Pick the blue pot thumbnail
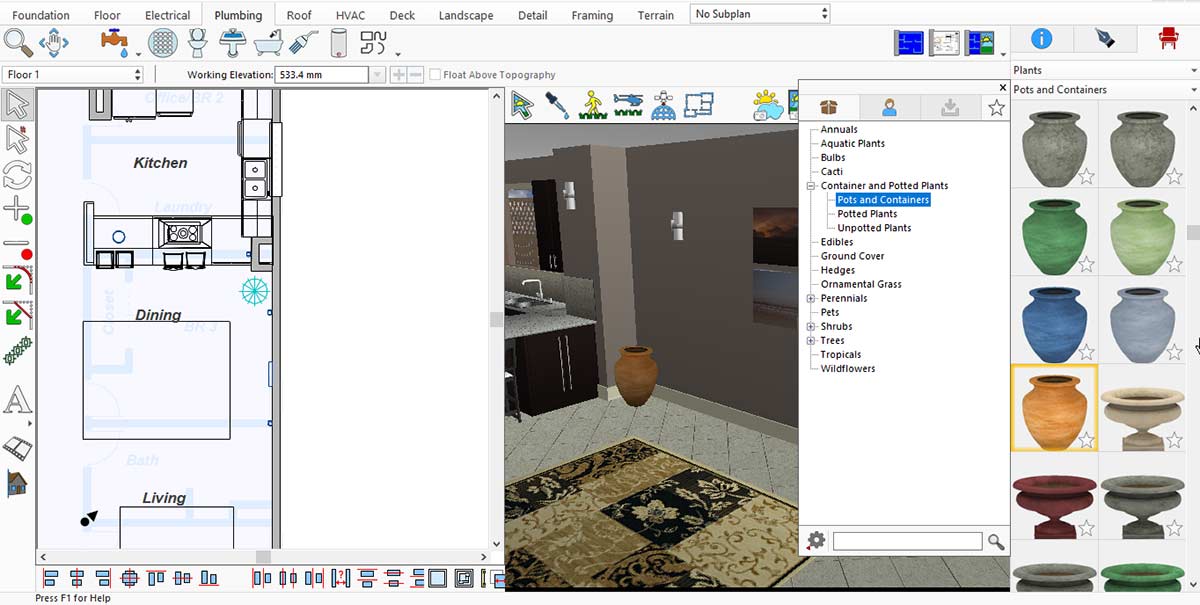 (1054, 321)
